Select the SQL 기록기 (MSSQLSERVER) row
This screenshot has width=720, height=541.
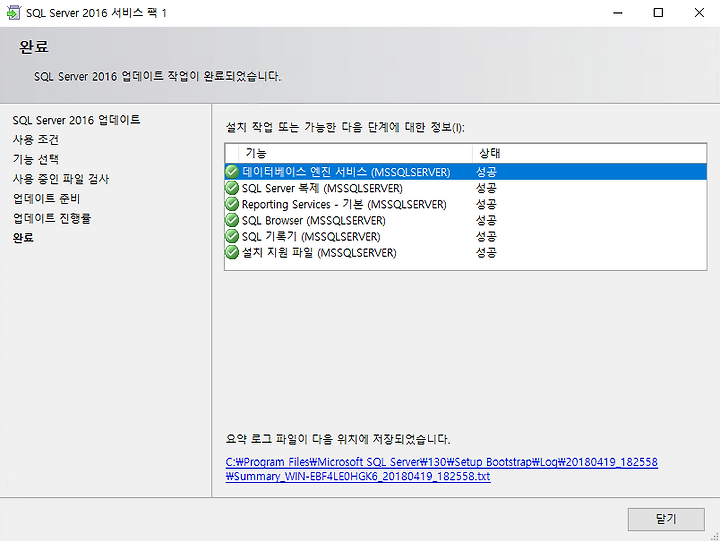466,236
